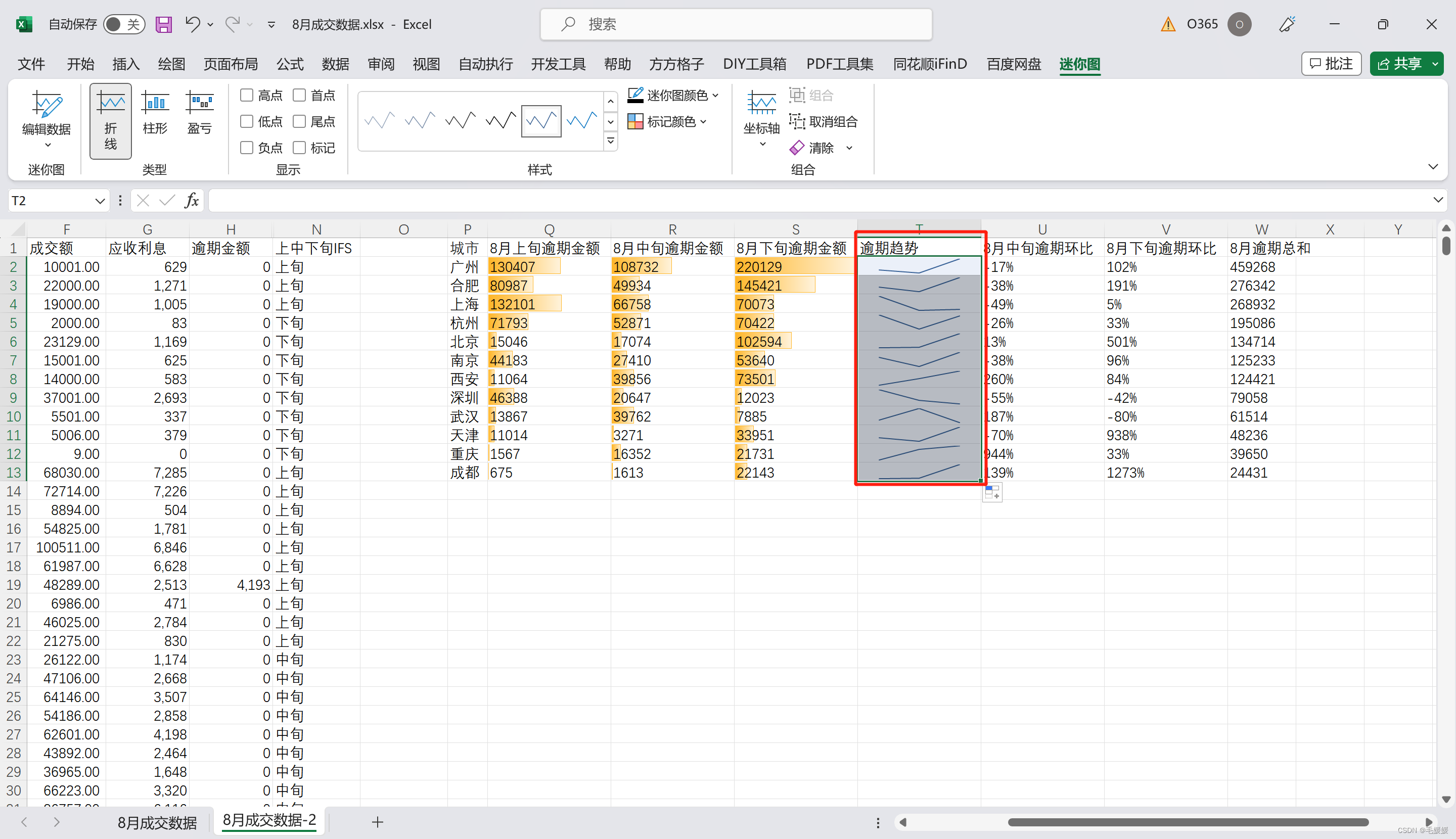The width and height of the screenshot is (1456, 839).
Task: Click the AutoFill options icon below sparklines
Action: [x=992, y=493]
